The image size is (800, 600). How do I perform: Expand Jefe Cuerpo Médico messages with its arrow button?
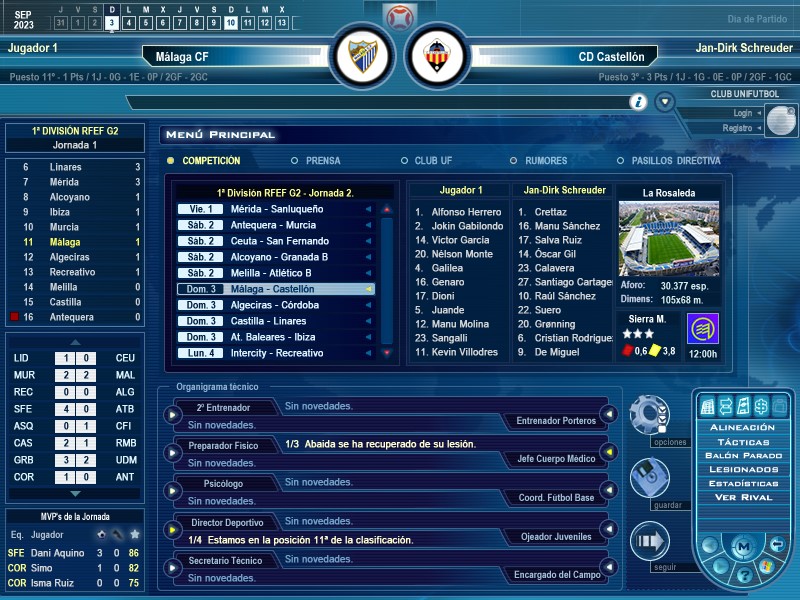point(609,452)
